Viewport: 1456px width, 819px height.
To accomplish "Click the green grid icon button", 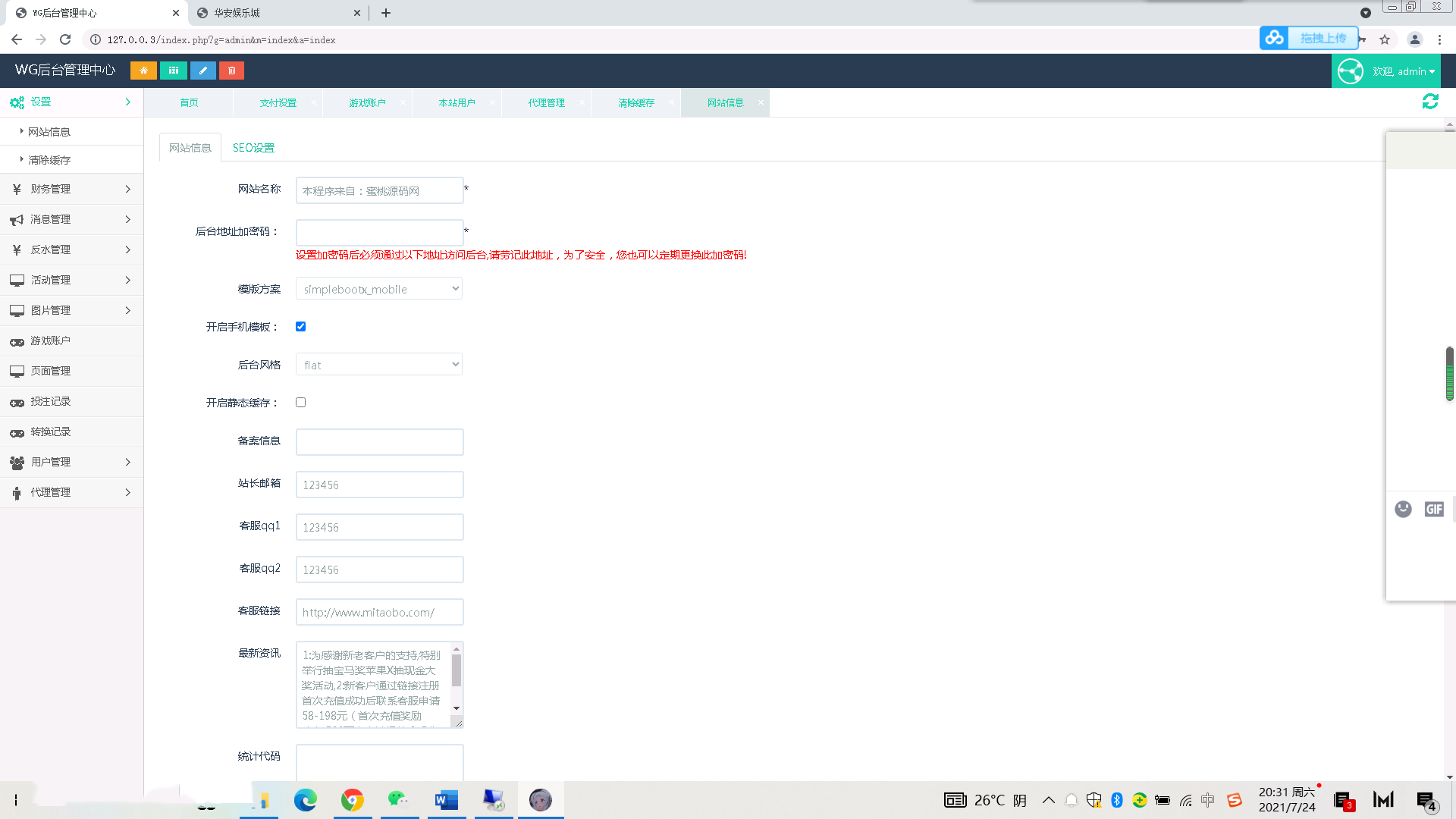I will point(174,71).
